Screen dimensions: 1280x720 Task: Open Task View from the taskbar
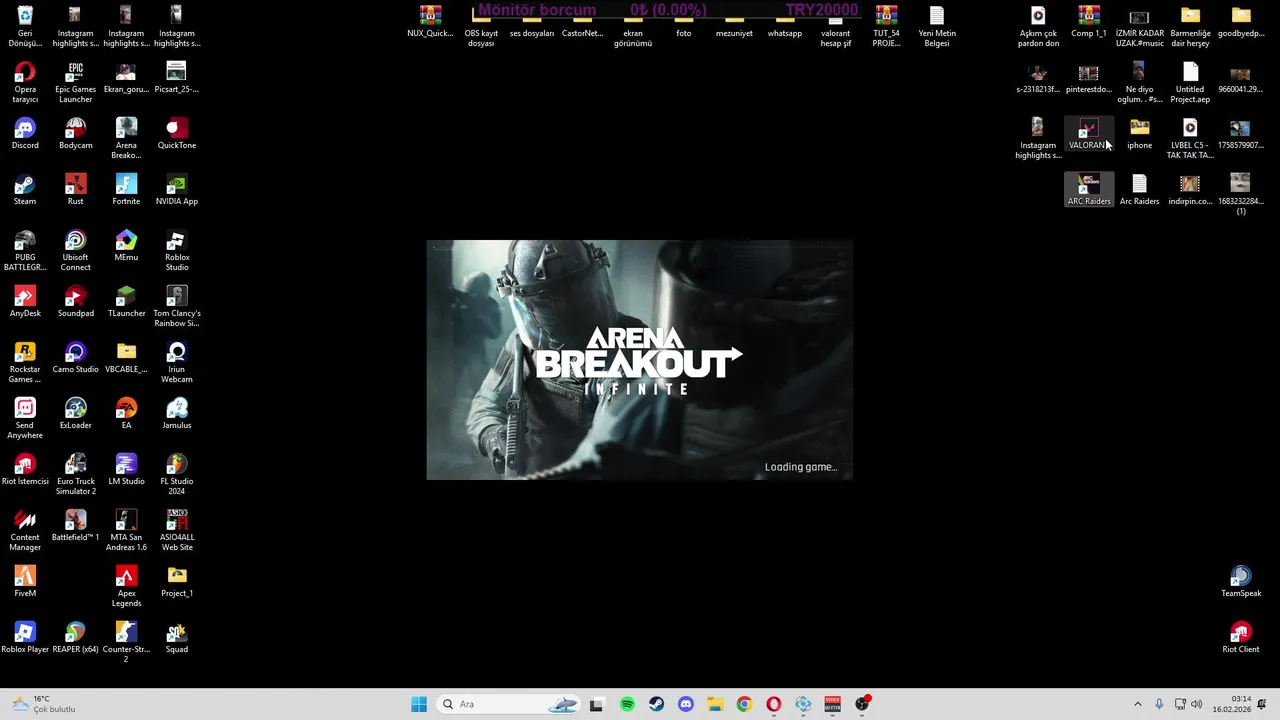[597, 704]
